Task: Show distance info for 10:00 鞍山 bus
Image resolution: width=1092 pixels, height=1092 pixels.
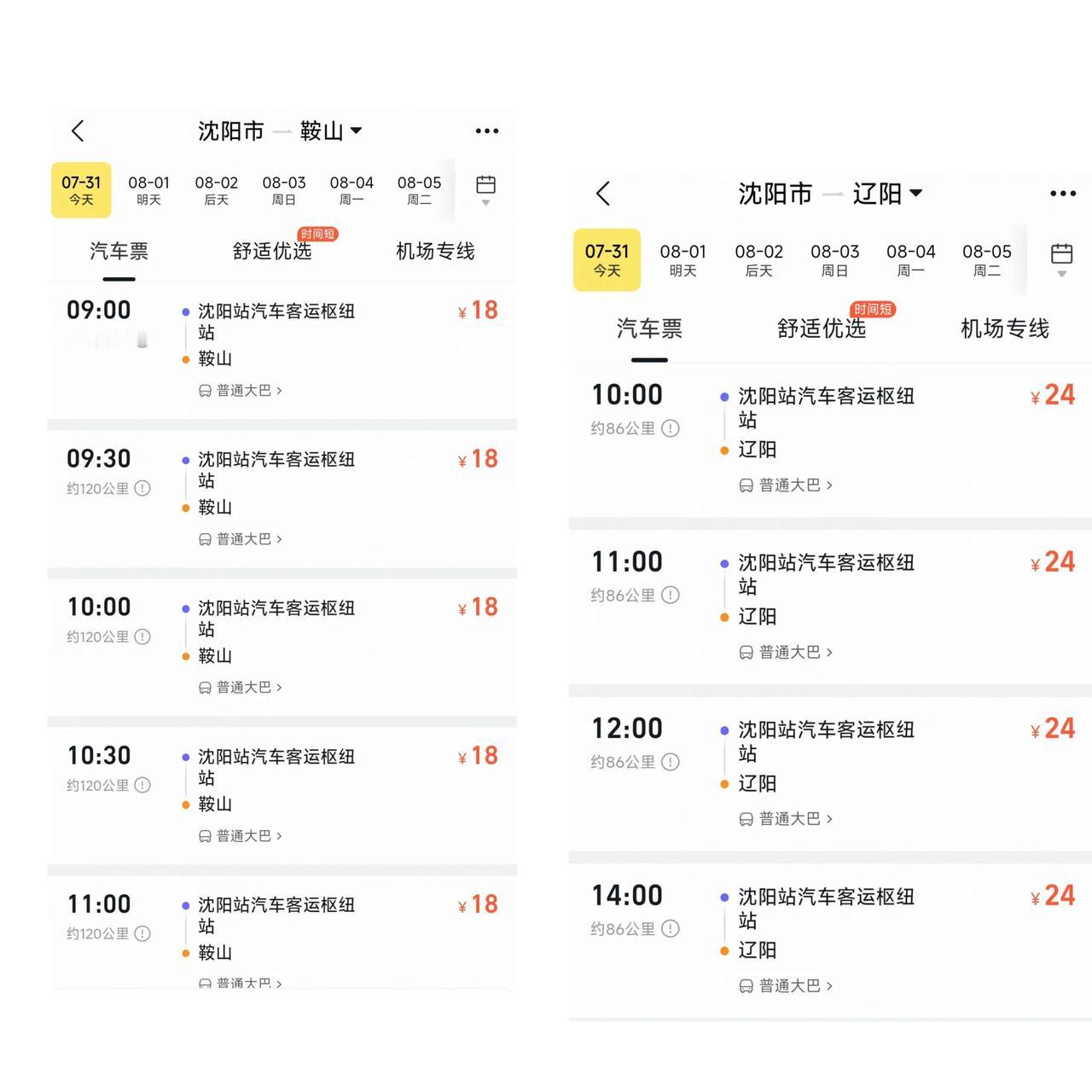Action: 142,636
